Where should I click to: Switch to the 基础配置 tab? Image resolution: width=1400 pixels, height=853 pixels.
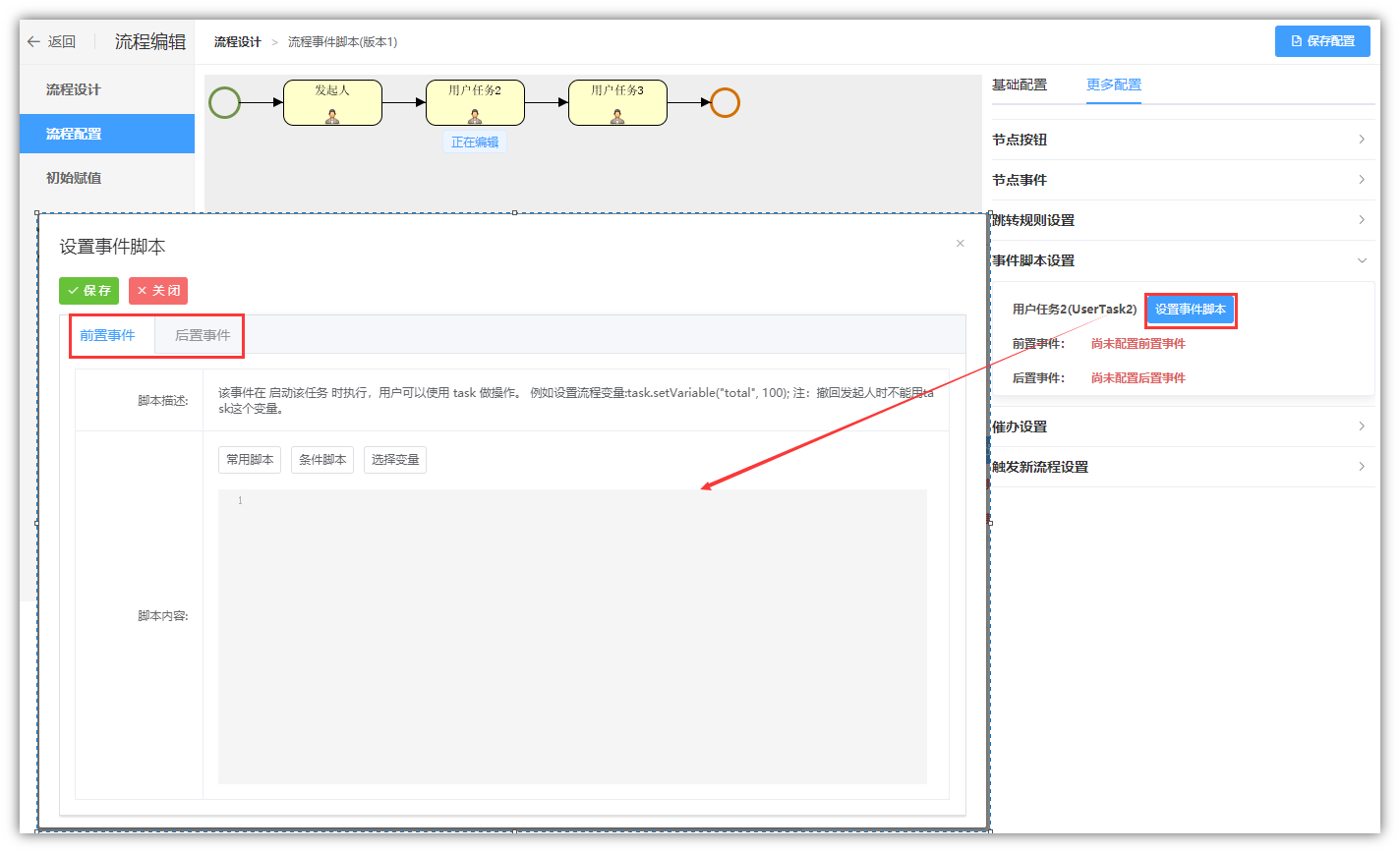click(x=1020, y=85)
